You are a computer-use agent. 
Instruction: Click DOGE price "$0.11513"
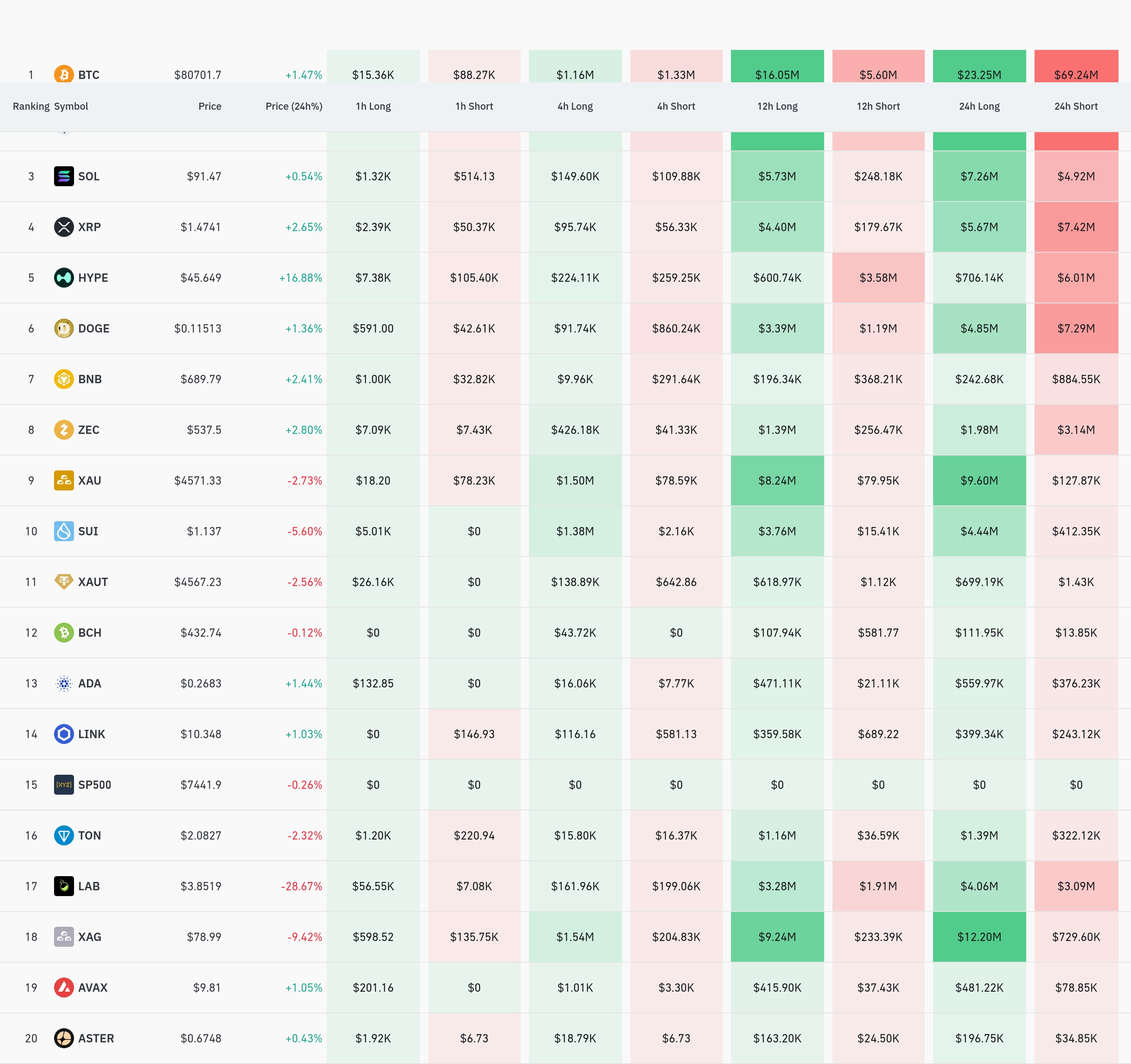(198, 328)
